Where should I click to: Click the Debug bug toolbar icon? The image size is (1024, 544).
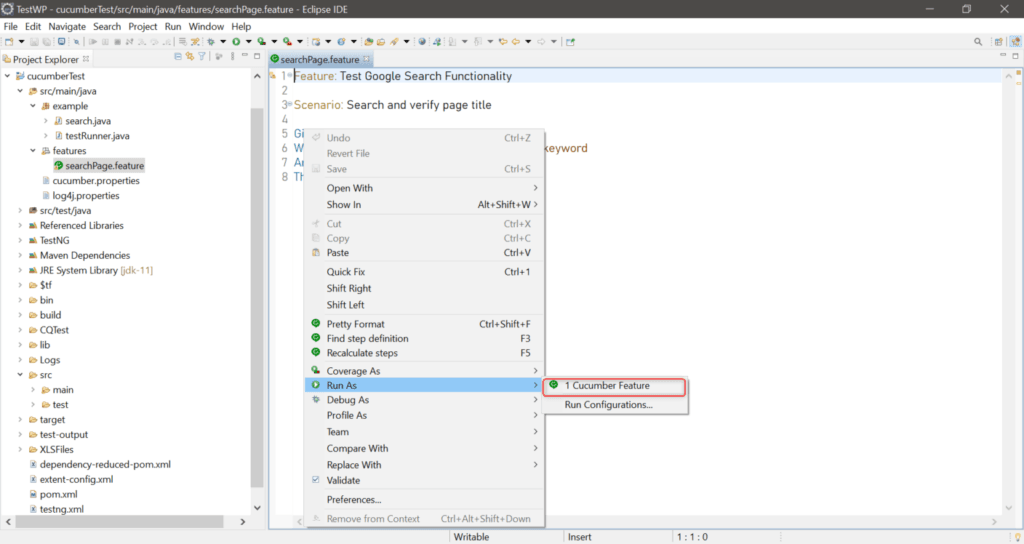point(211,42)
